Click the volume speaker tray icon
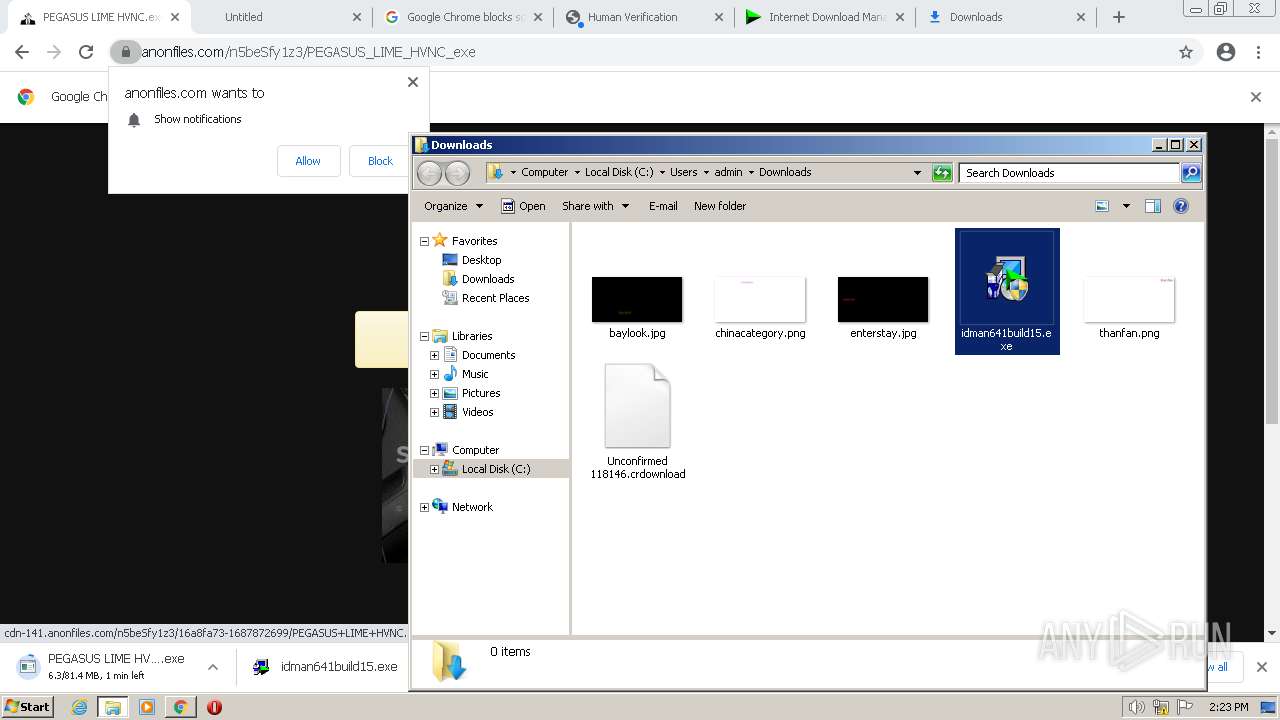 1137,707
